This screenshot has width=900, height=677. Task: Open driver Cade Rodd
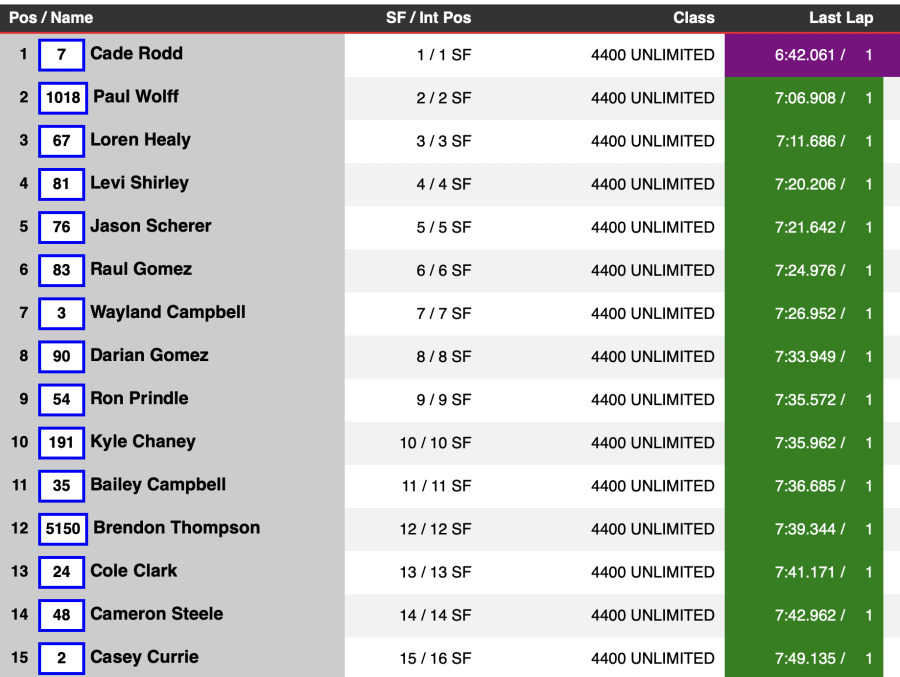coord(137,53)
